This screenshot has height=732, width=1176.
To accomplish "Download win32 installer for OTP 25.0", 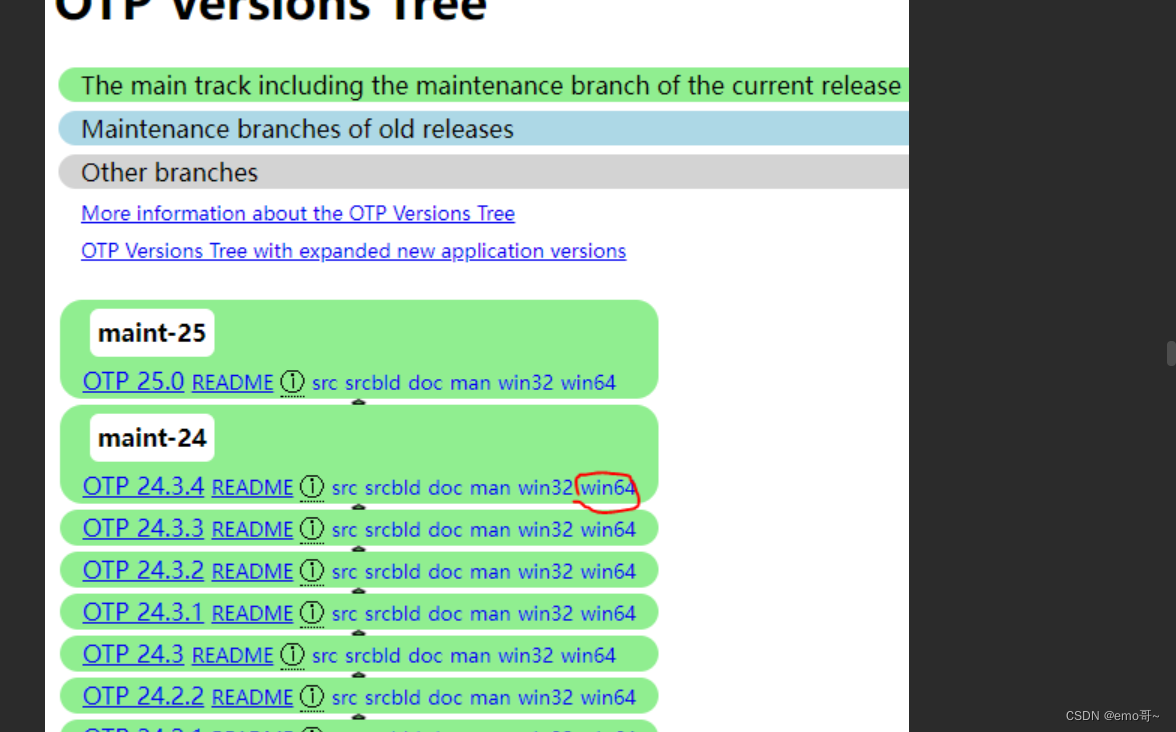I will click(526, 383).
